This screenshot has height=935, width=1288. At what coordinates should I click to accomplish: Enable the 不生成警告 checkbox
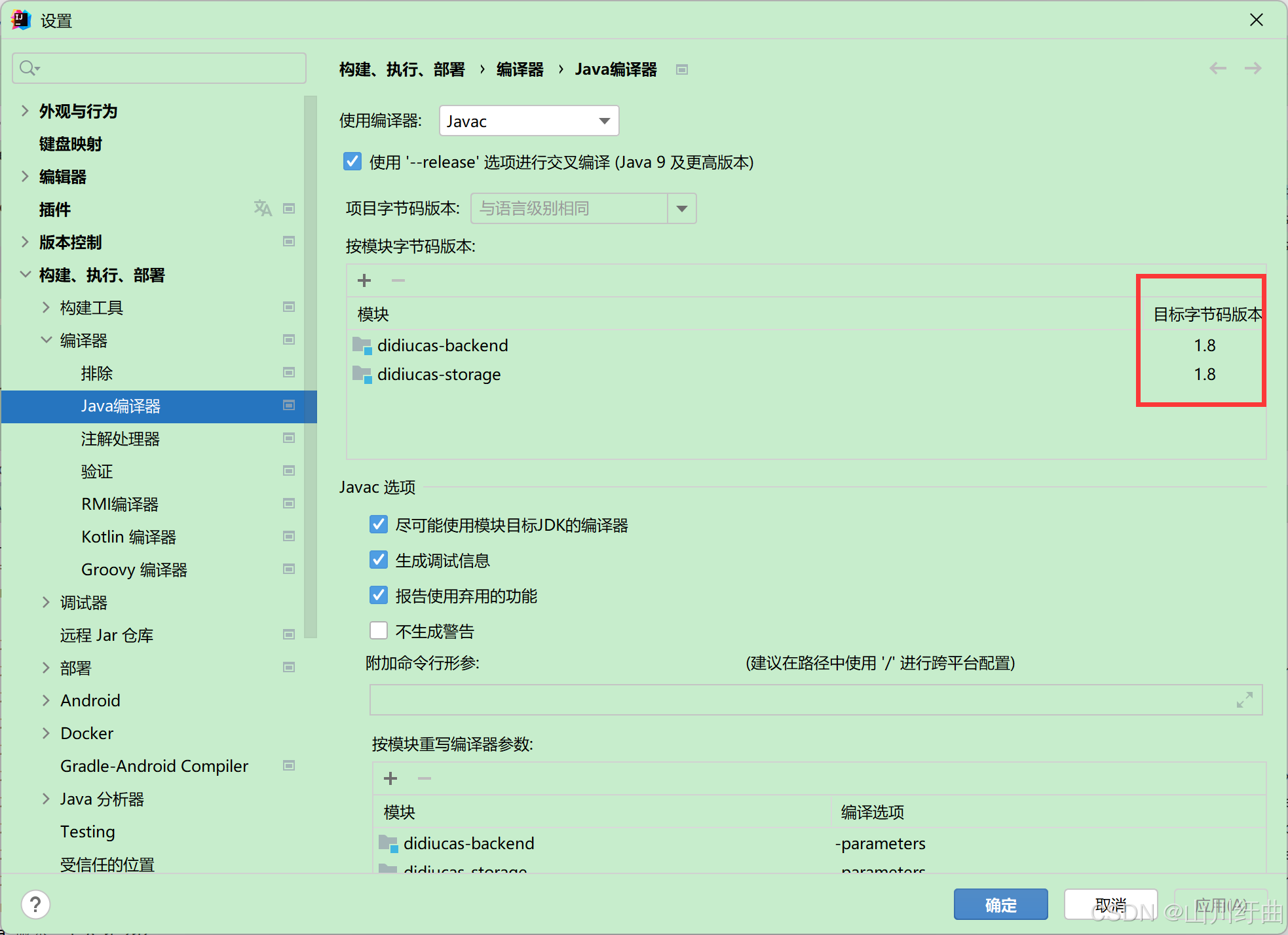[x=379, y=631]
